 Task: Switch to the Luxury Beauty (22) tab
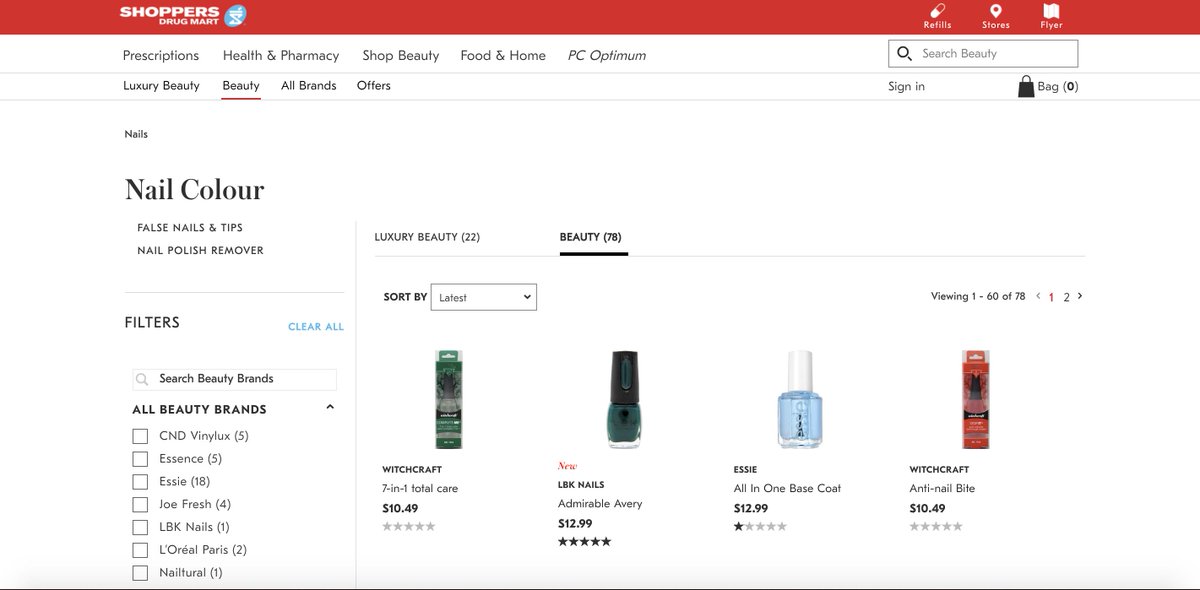pyautogui.click(x=427, y=237)
